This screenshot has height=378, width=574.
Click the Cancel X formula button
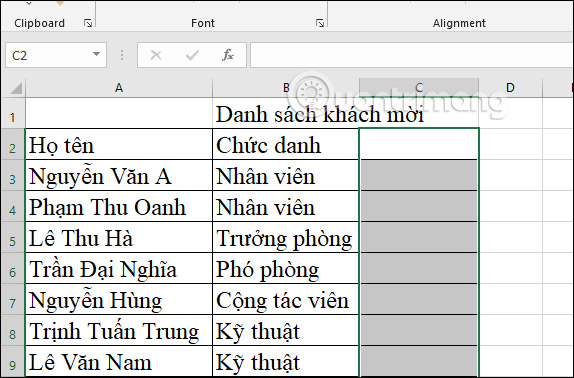tap(156, 55)
